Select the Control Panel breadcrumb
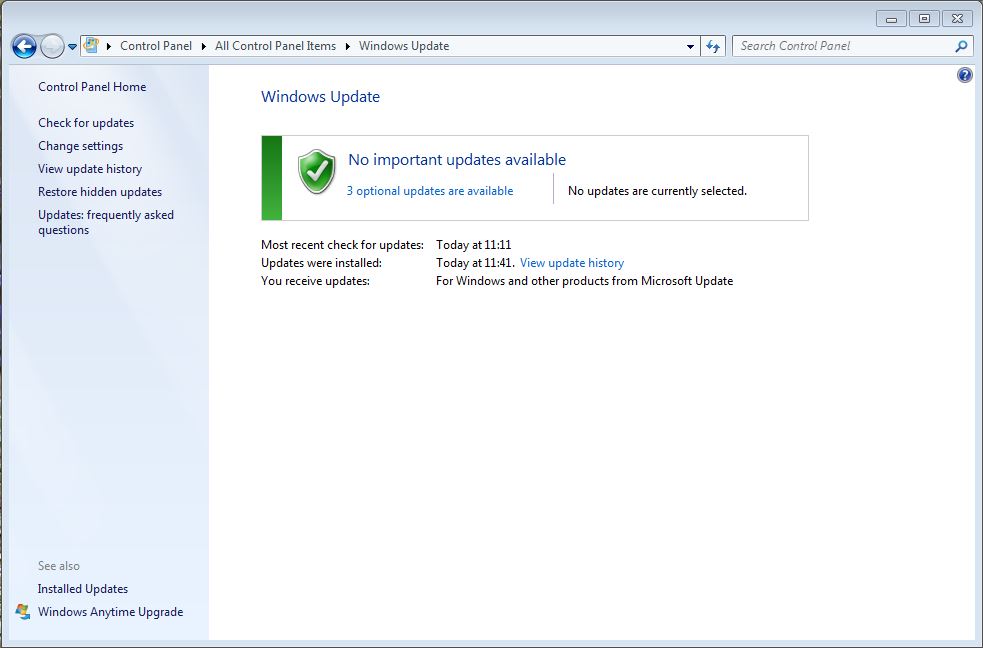The height and width of the screenshot is (648, 983). pyautogui.click(x=155, y=46)
